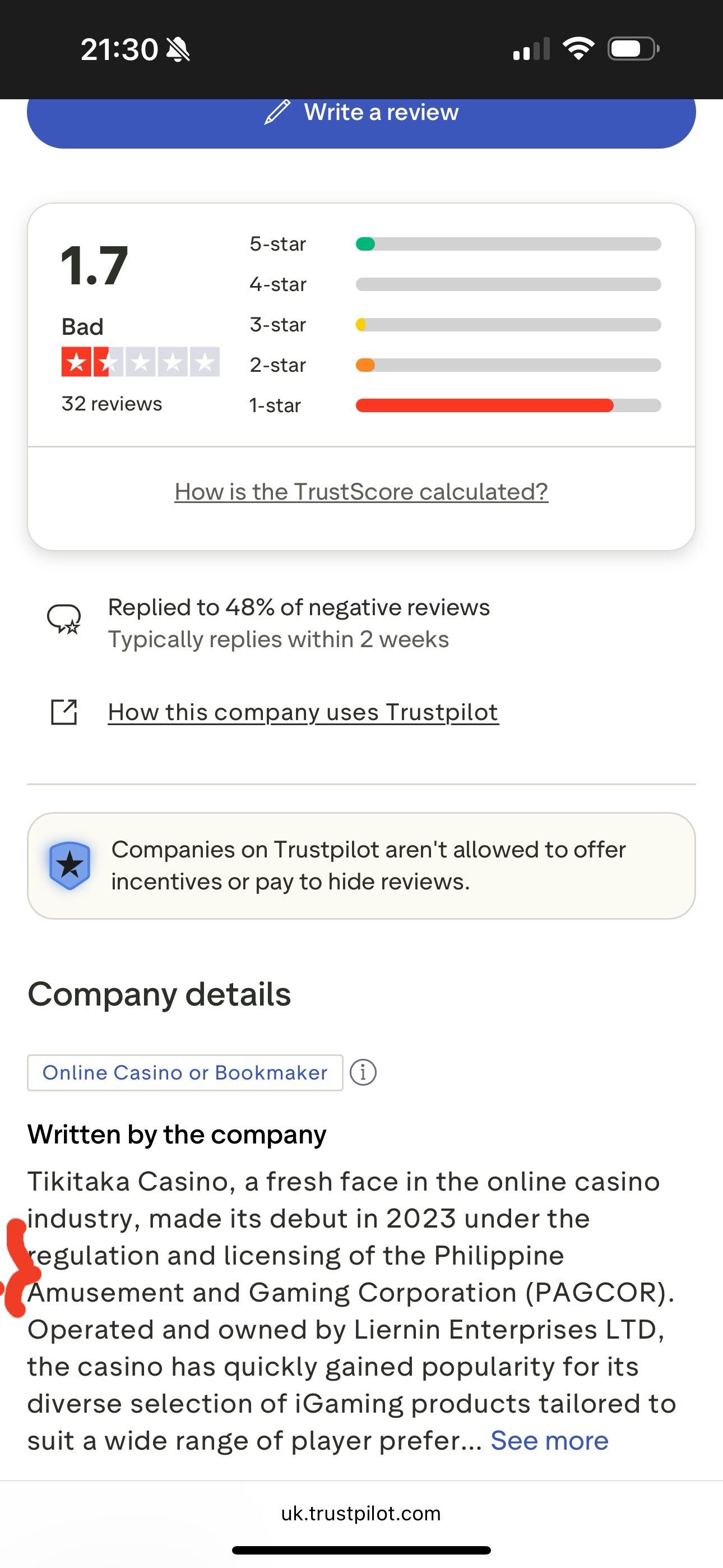The image size is (723, 1568).
Task: Tap the Wi-Fi icon in status bar
Action: (578, 49)
